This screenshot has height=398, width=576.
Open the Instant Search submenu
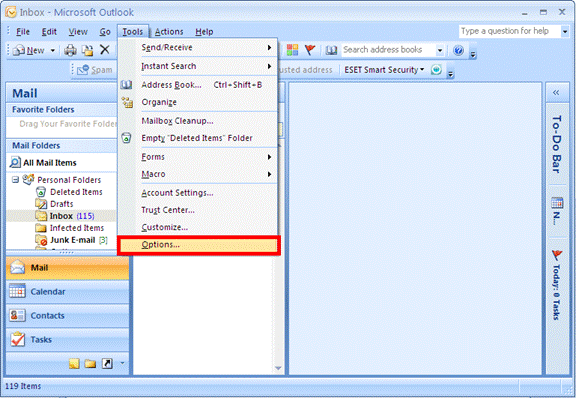(x=198, y=66)
